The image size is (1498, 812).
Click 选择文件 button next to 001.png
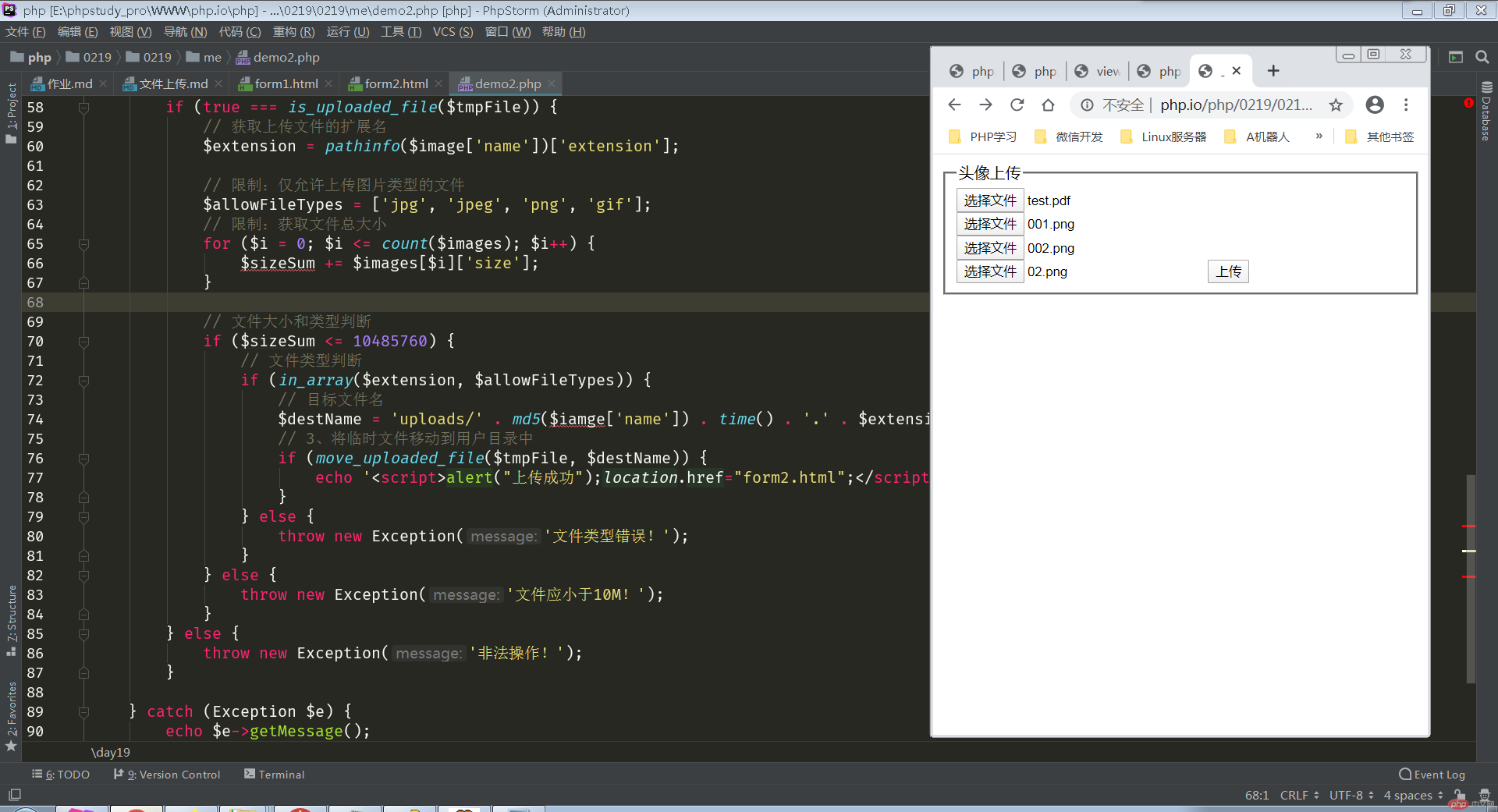click(990, 224)
